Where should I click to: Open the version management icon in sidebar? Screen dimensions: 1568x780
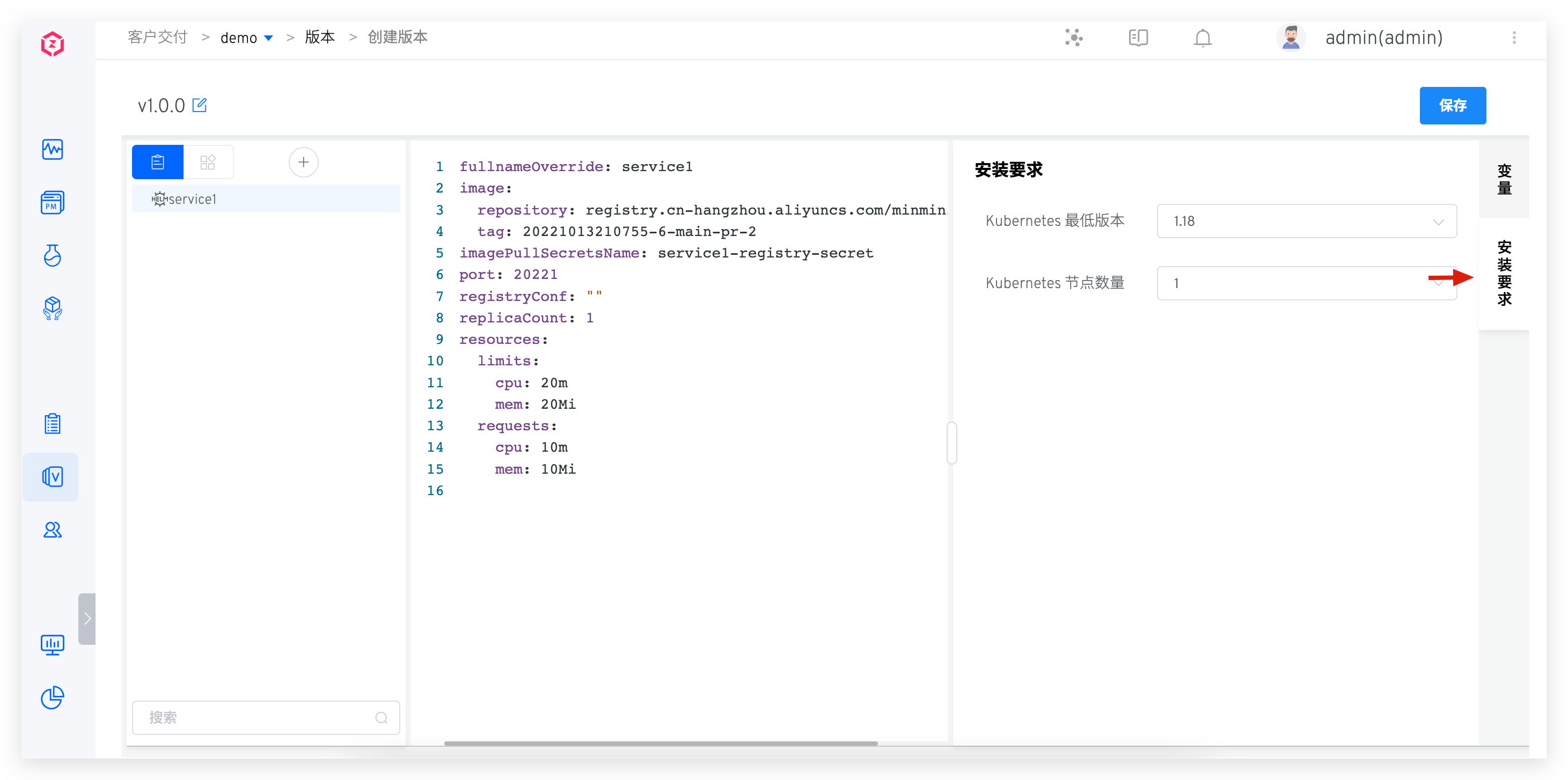(53, 476)
